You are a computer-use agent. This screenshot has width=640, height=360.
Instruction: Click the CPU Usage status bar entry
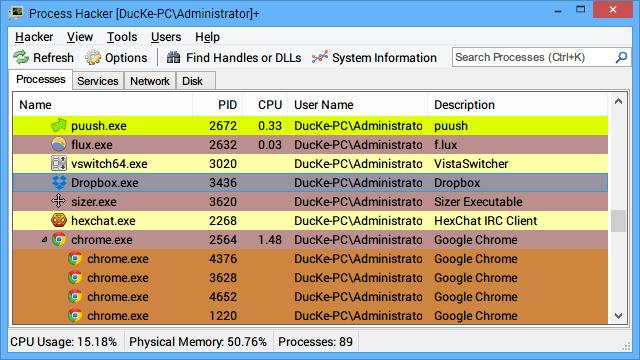tap(64, 342)
